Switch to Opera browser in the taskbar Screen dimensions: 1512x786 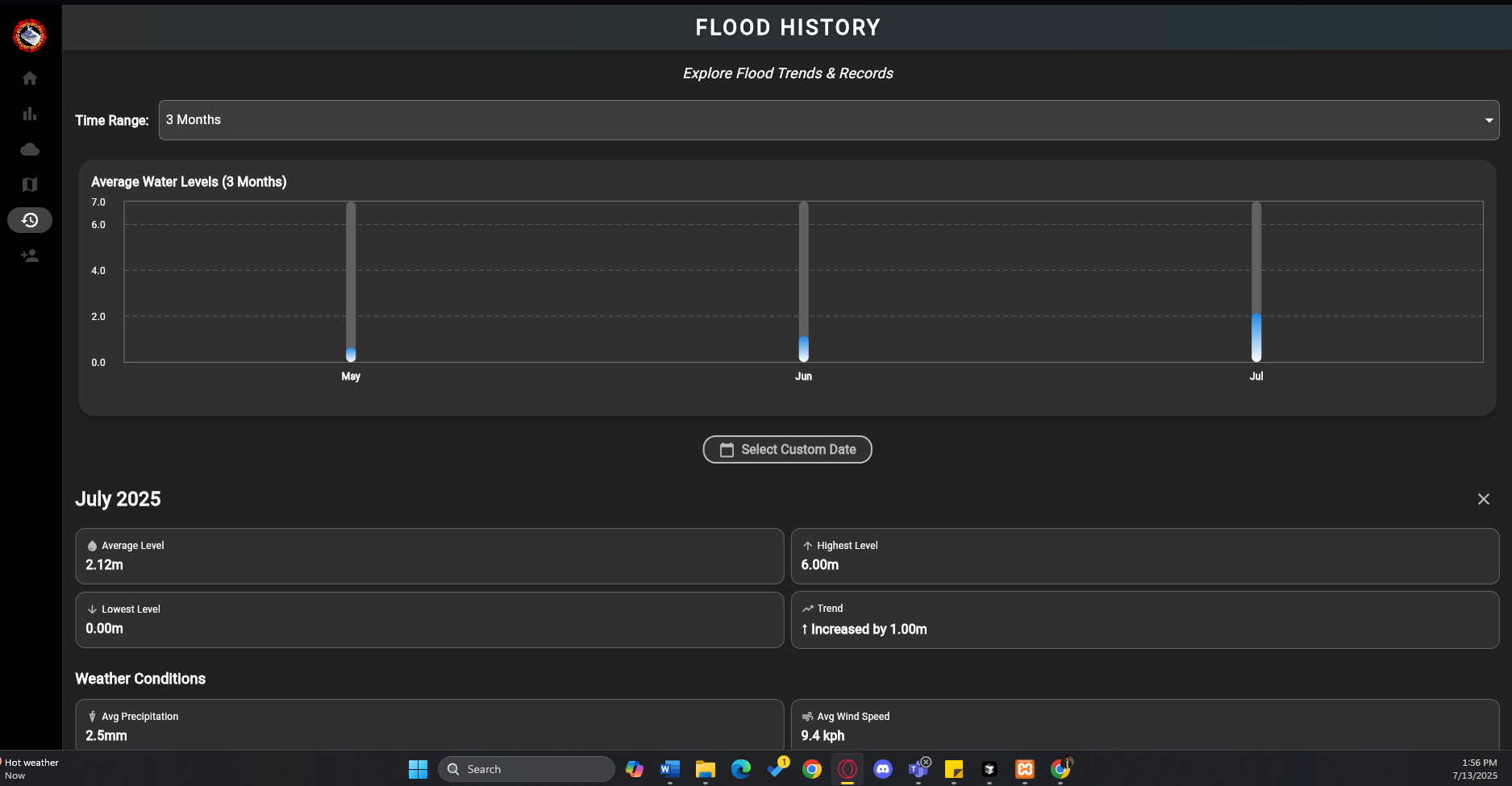848,769
